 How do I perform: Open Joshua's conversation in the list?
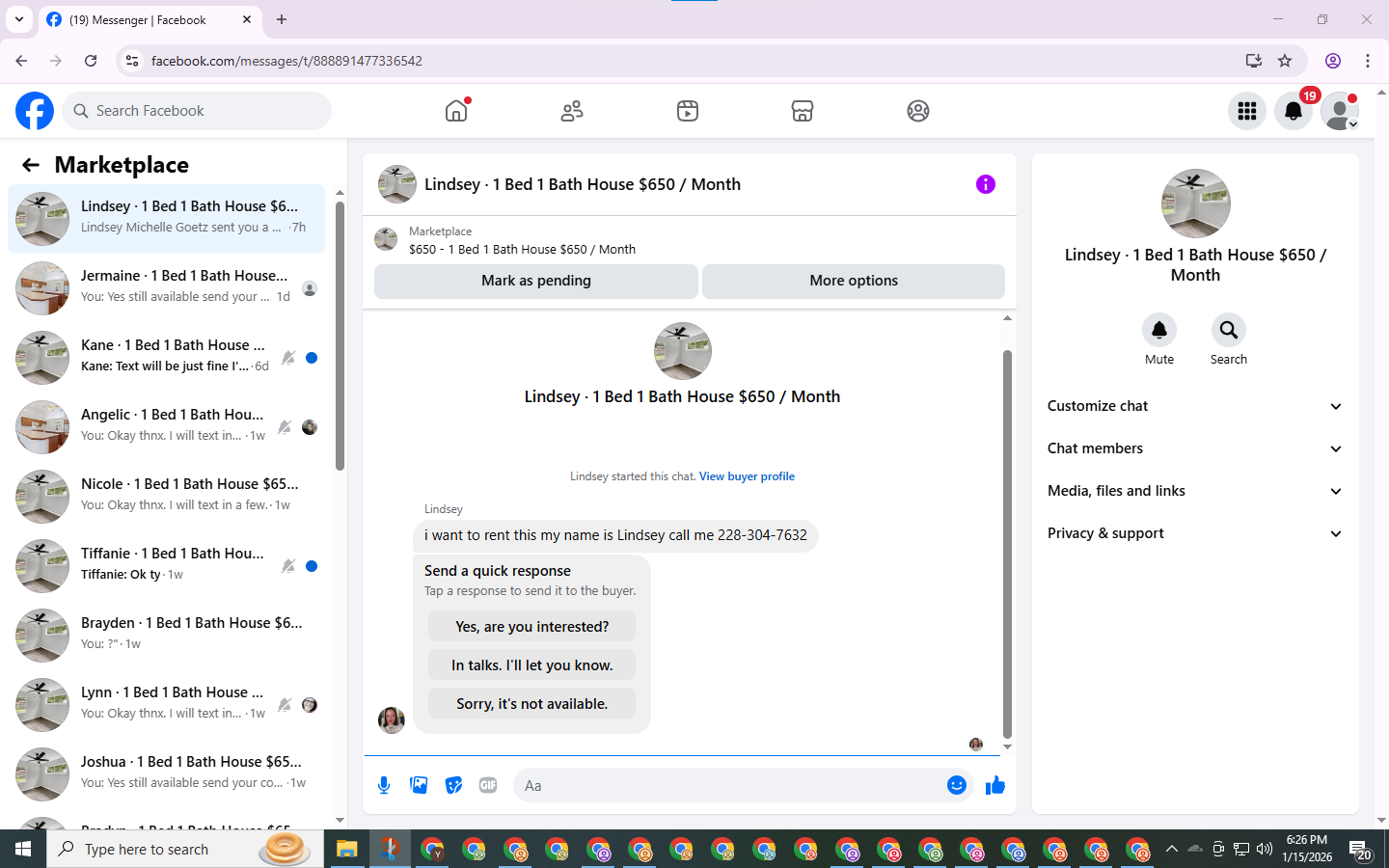point(167,774)
